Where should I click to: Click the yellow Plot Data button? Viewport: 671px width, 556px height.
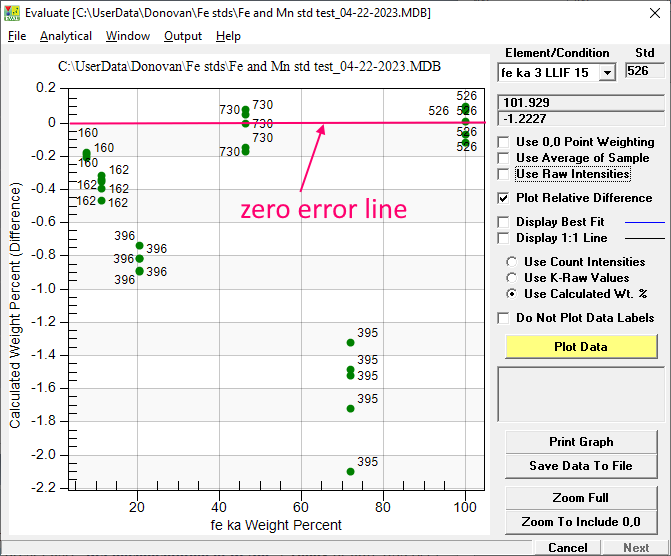click(x=581, y=346)
